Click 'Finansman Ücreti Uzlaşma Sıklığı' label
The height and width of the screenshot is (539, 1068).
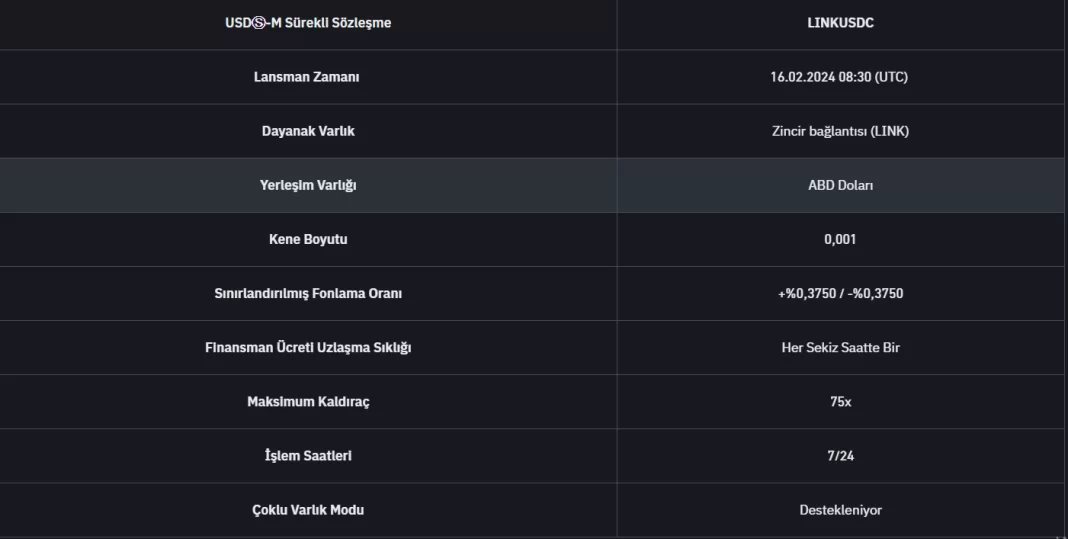click(308, 347)
